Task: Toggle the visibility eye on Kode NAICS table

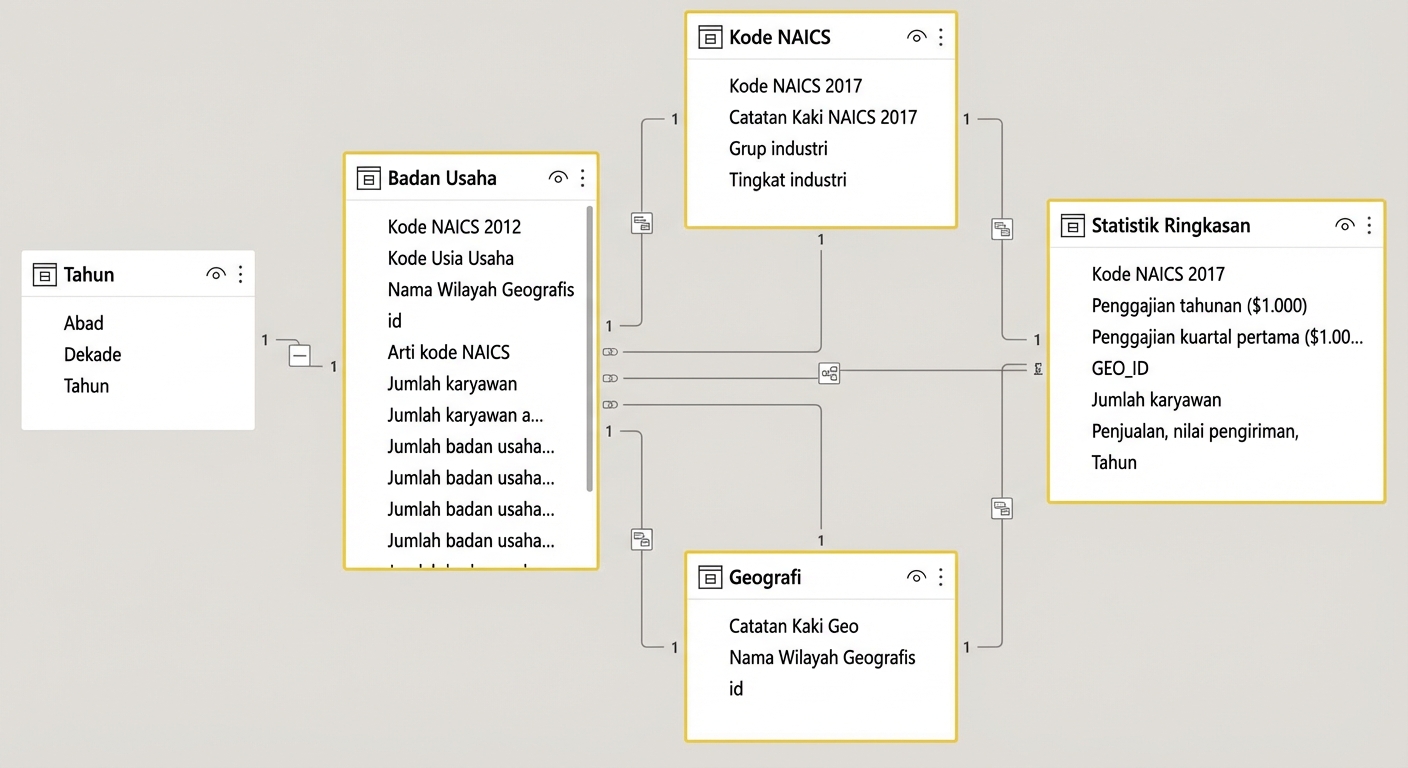Action: point(916,36)
